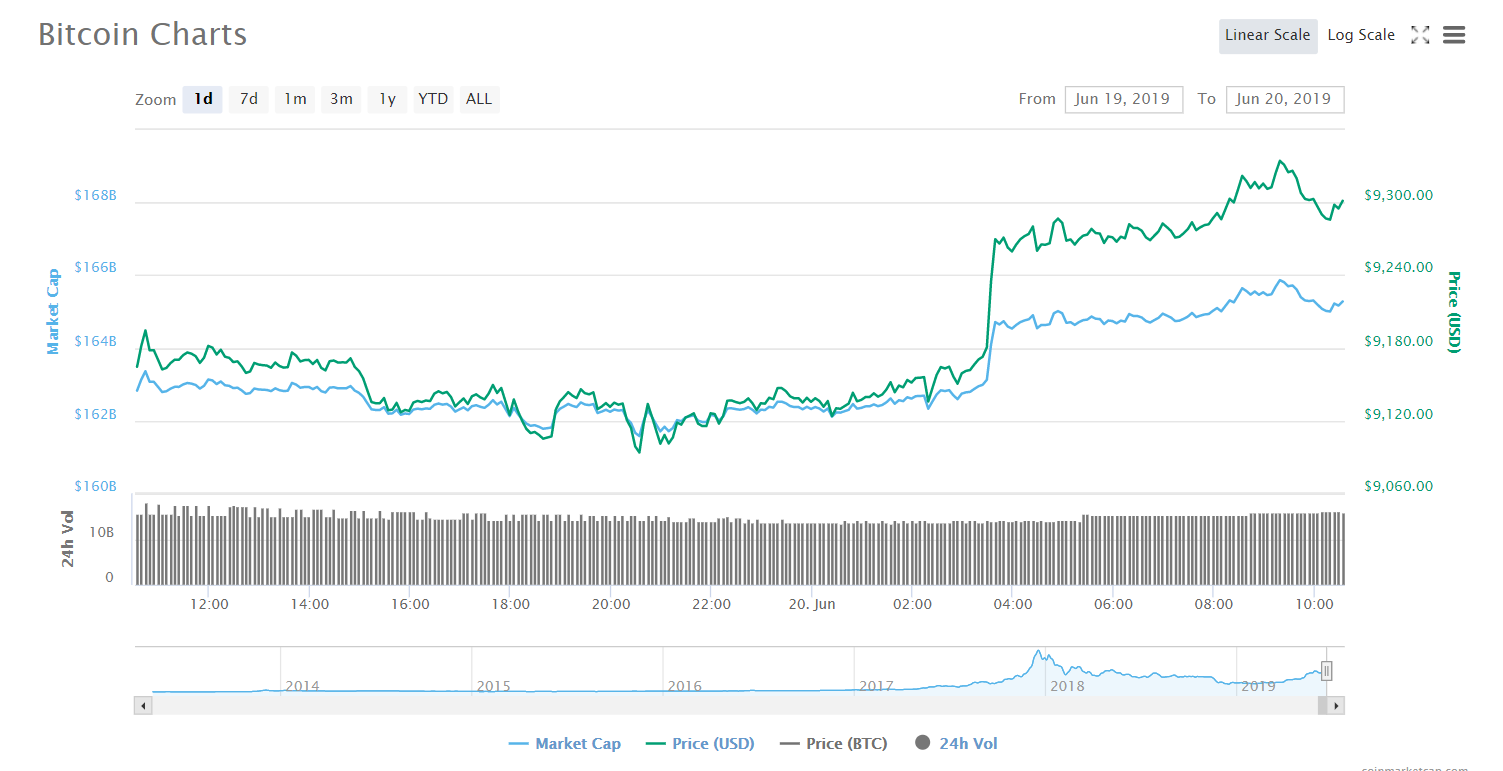Screen dimensions: 1503x771
Task: Select the 1y zoom option
Action: (387, 99)
